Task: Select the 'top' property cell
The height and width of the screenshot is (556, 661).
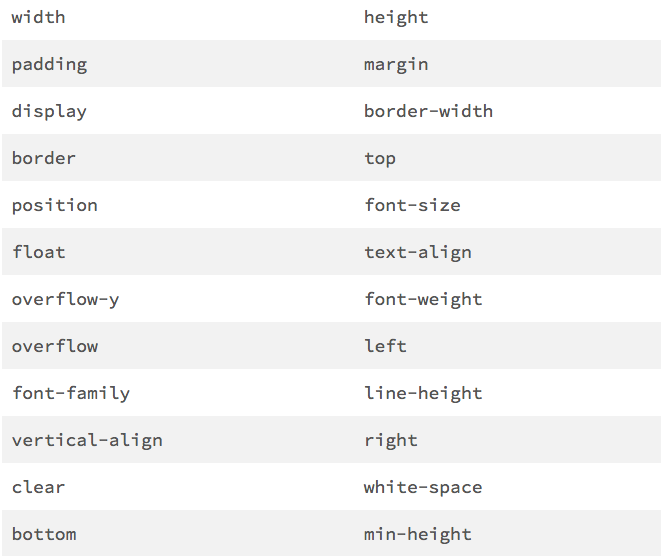Action: tap(380, 159)
